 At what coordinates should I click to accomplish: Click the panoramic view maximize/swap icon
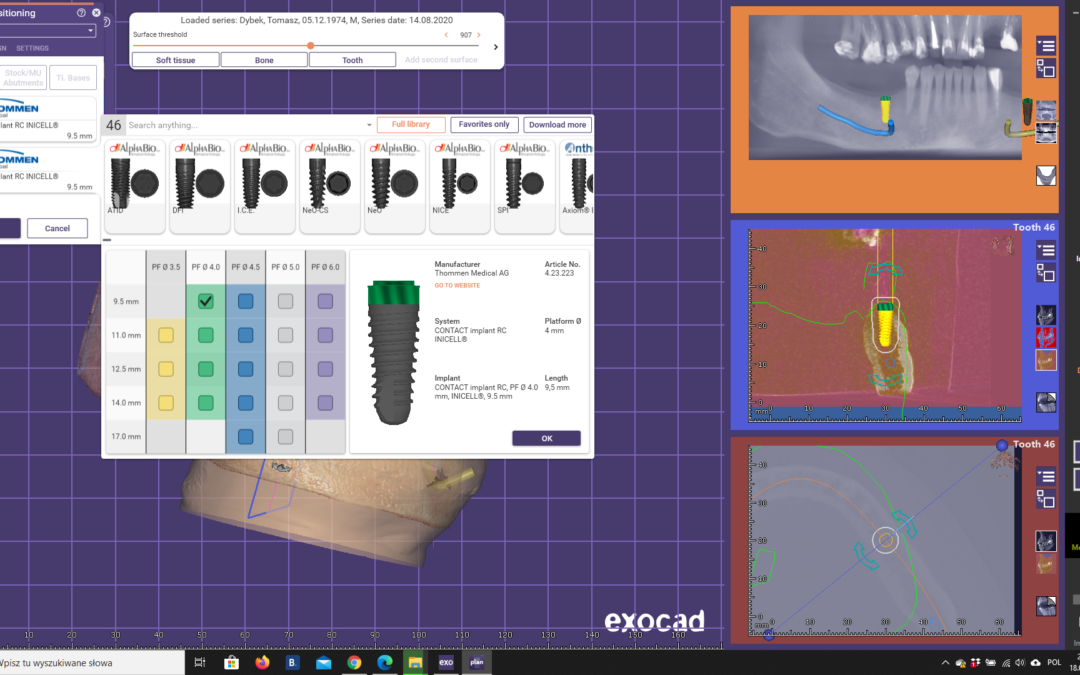pos(1045,68)
